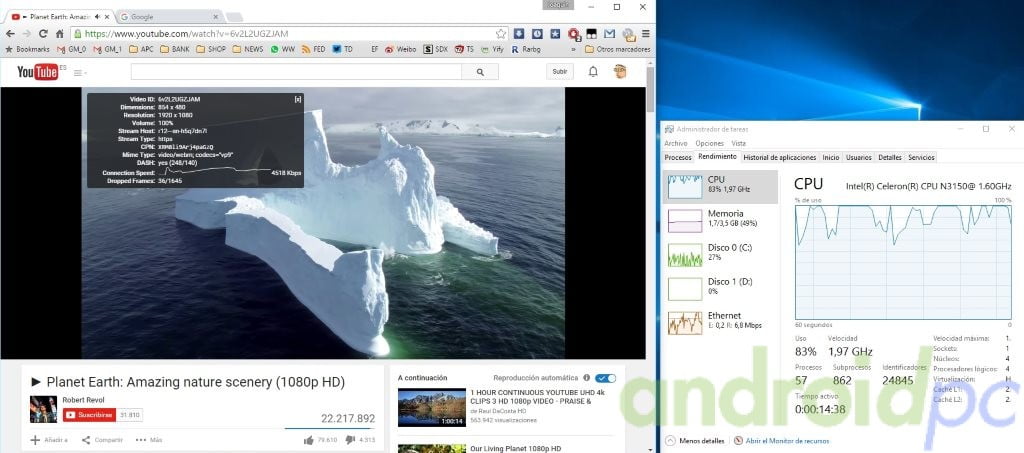This screenshot has height=453, width=1024.
Task: Click the Subir upload button
Action: click(x=560, y=72)
